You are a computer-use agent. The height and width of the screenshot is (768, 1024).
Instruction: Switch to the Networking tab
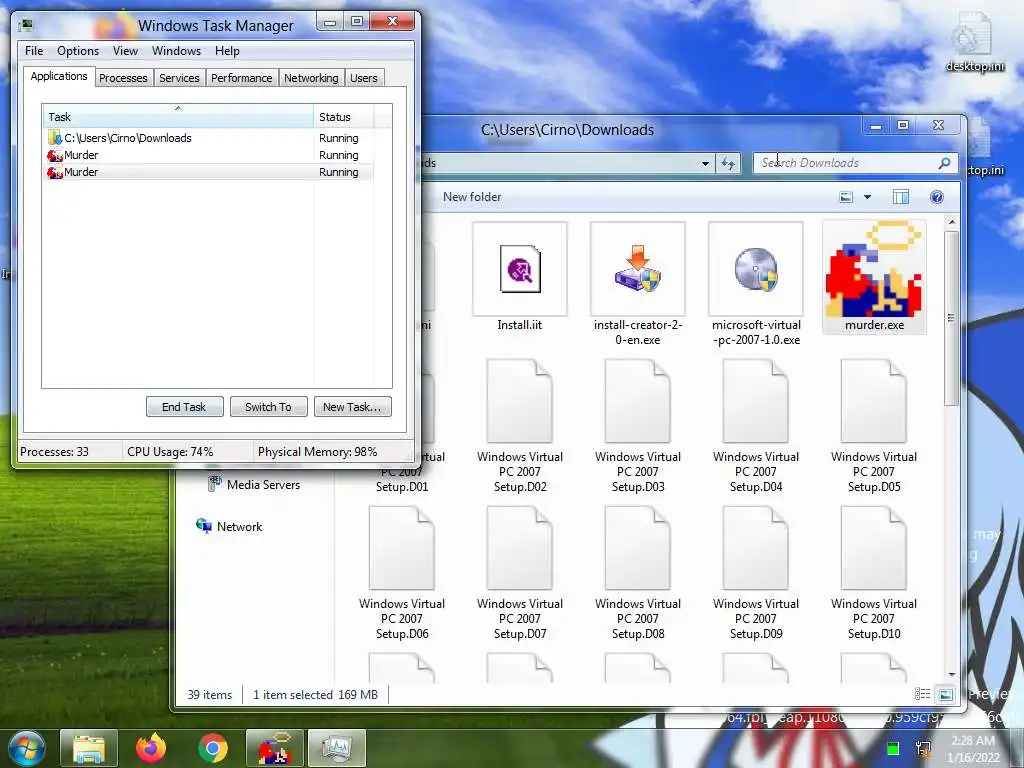point(311,78)
